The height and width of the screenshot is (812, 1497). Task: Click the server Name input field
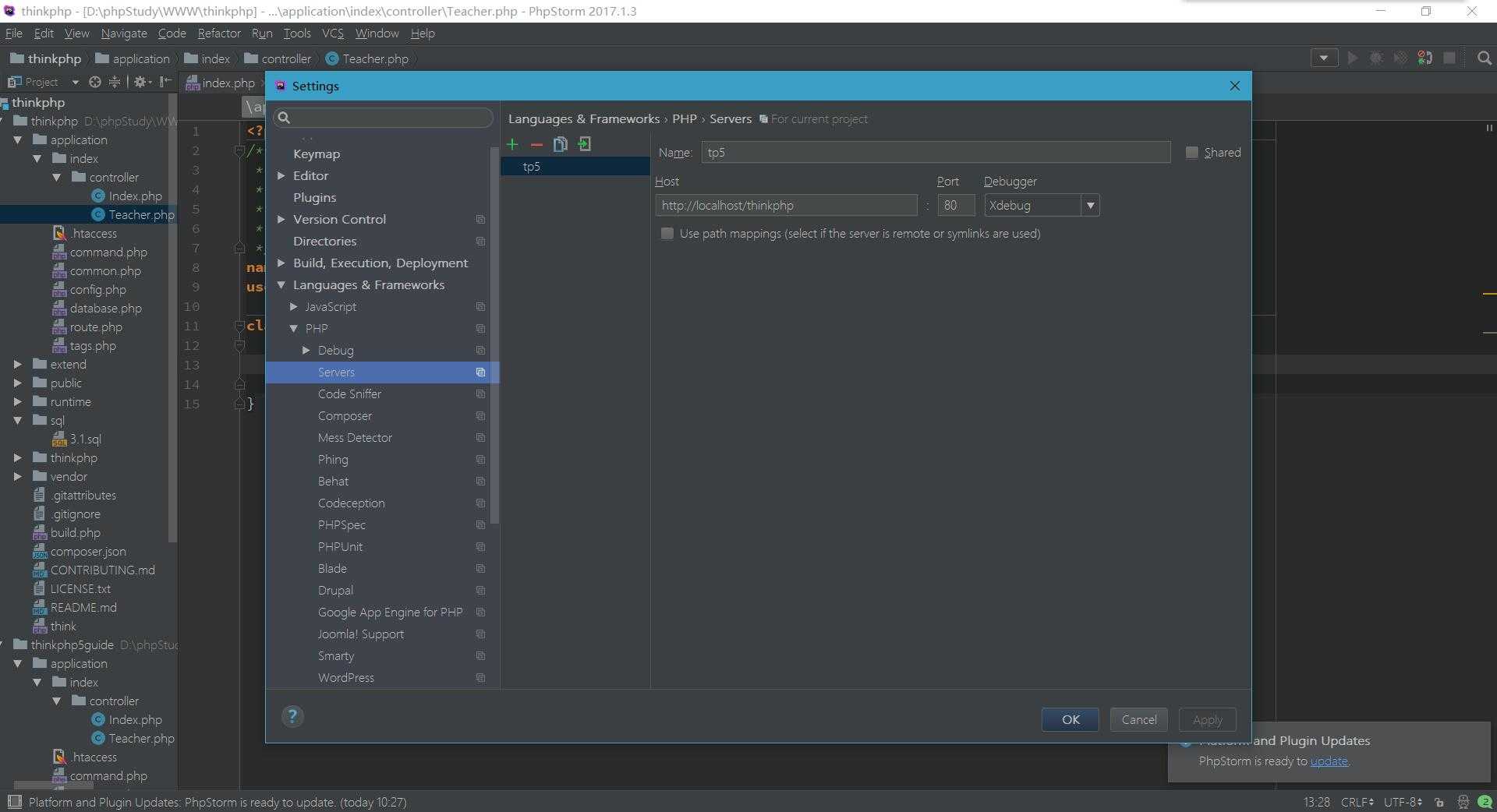[x=936, y=152]
